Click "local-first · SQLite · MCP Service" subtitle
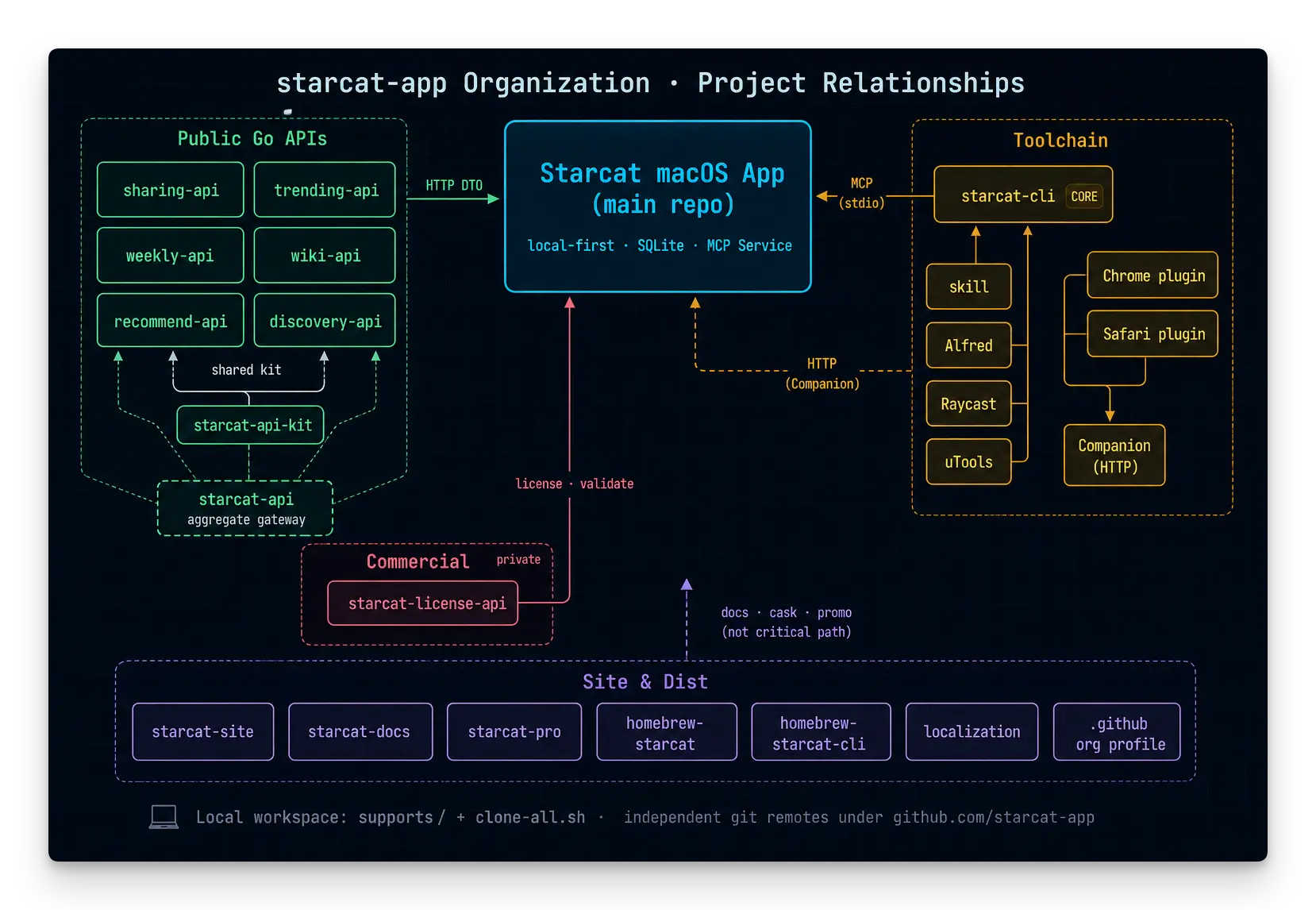Screen dimensions: 1316x910 (x=660, y=245)
